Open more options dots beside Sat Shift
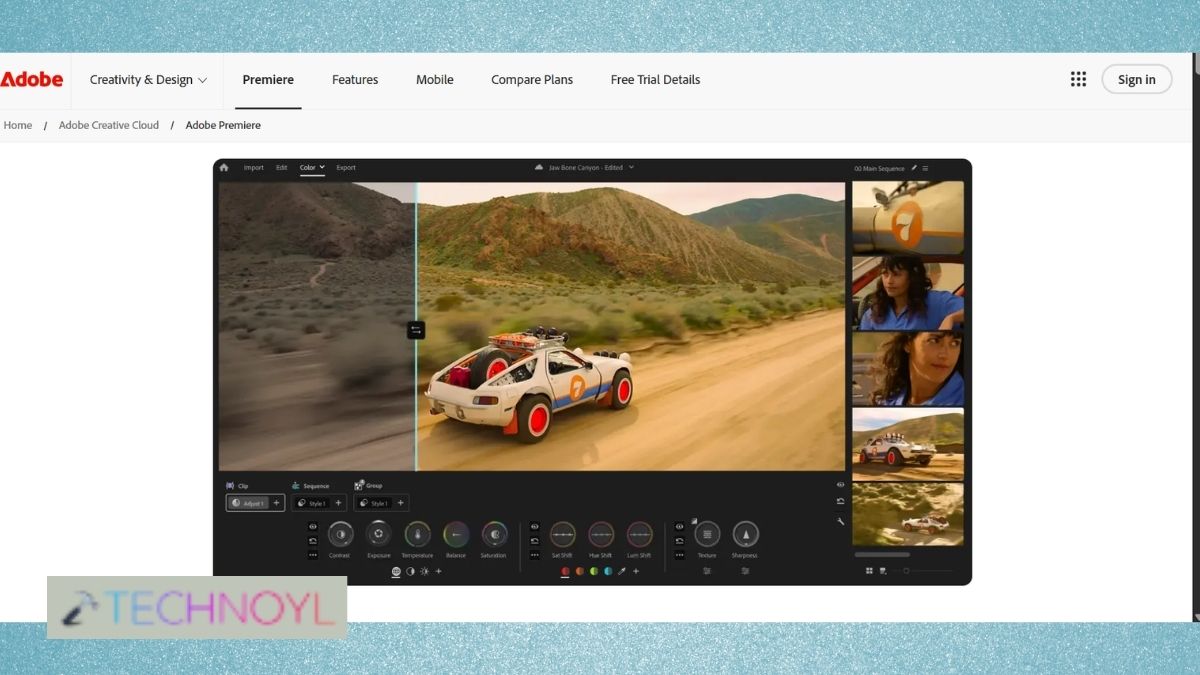Screen dimensions: 1200x675 pos(535,554)
